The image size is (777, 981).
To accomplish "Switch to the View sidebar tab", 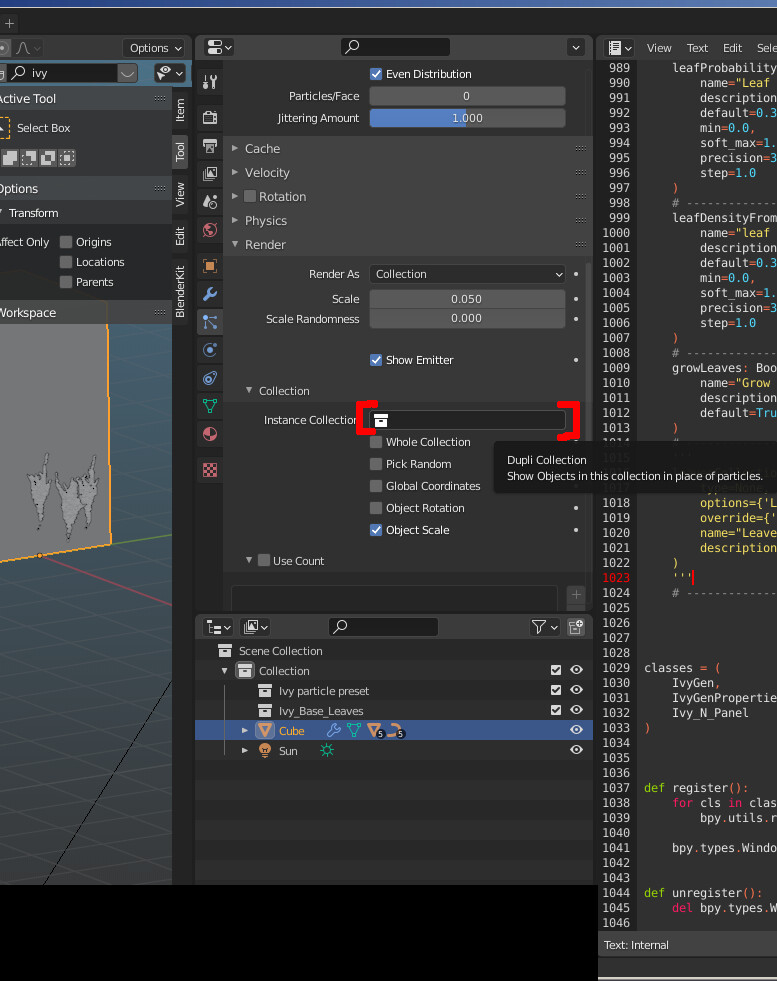I will tap(180, 195).
